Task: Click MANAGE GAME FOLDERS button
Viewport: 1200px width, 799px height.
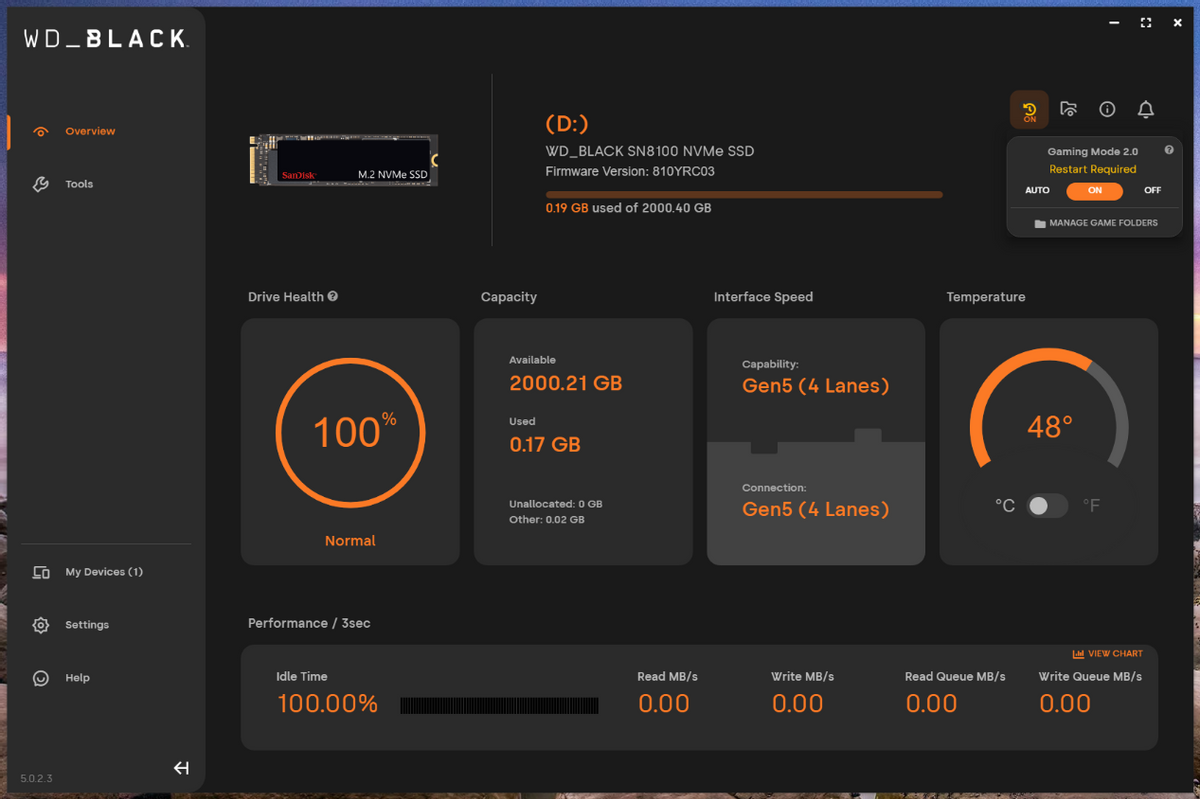Action: pos(1095,223)
